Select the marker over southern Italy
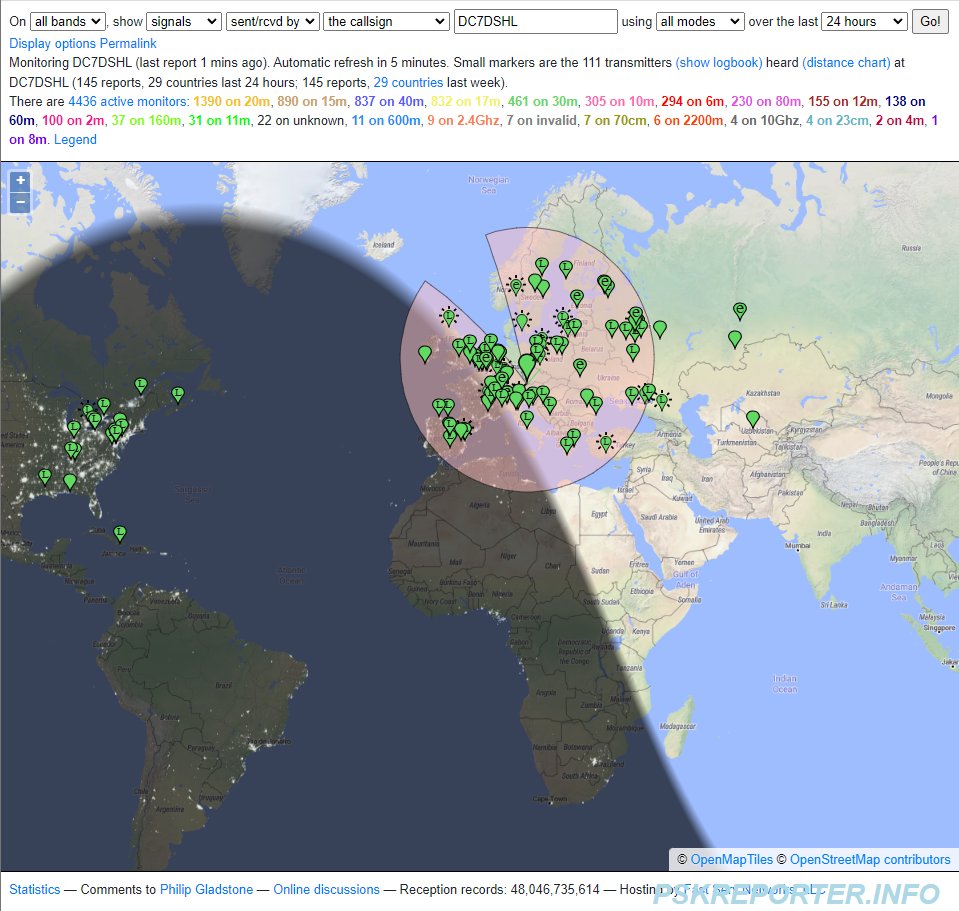The width and height of the screenshot is (959, 911). 527,418
